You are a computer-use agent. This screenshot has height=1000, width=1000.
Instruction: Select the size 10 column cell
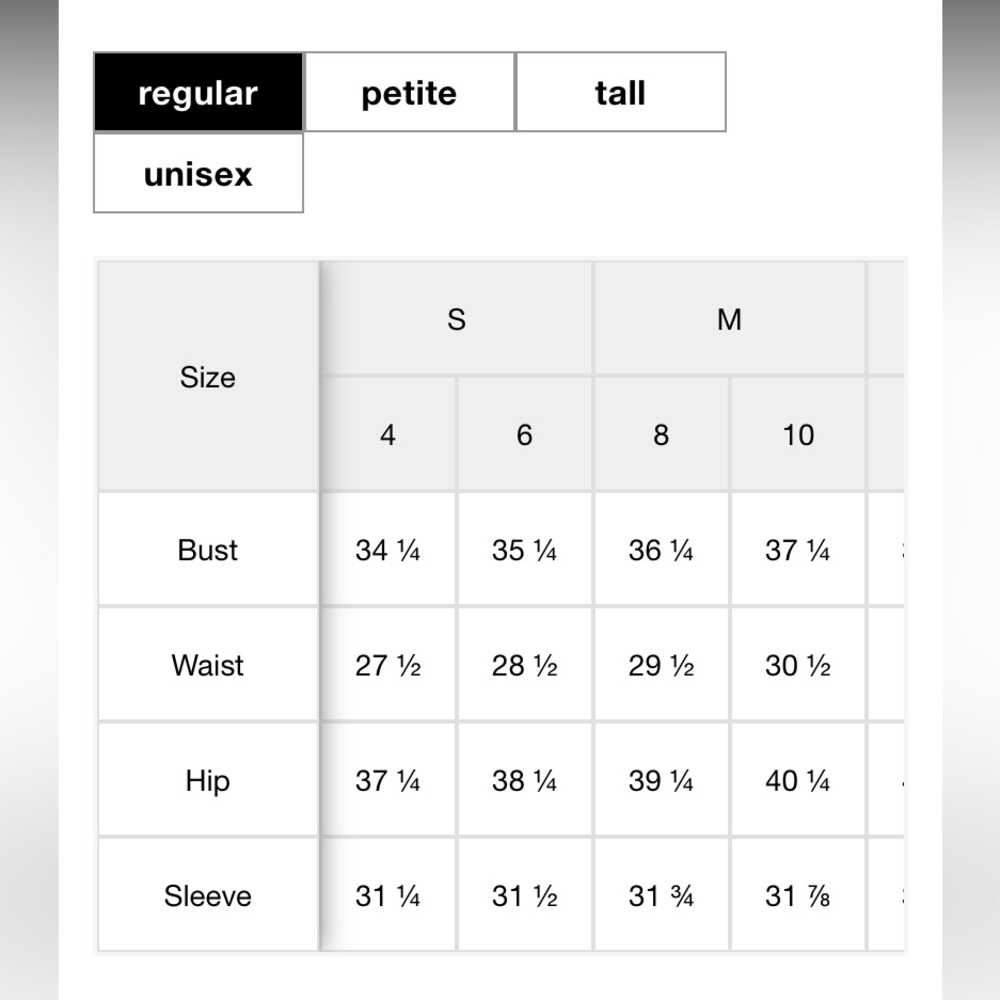(798, 435)
